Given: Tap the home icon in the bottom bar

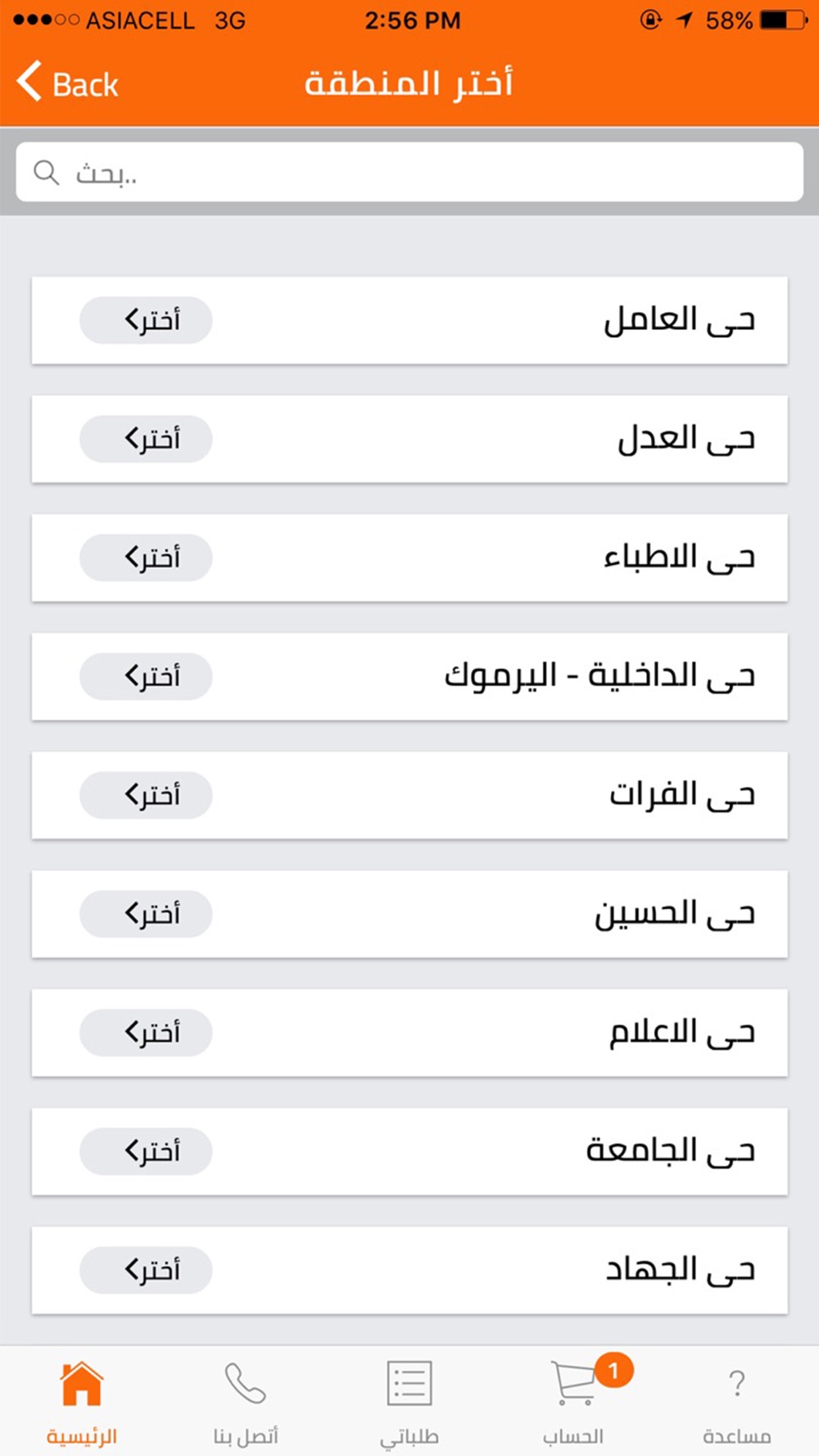Looking at the screenshot, I should (82, 1383).
